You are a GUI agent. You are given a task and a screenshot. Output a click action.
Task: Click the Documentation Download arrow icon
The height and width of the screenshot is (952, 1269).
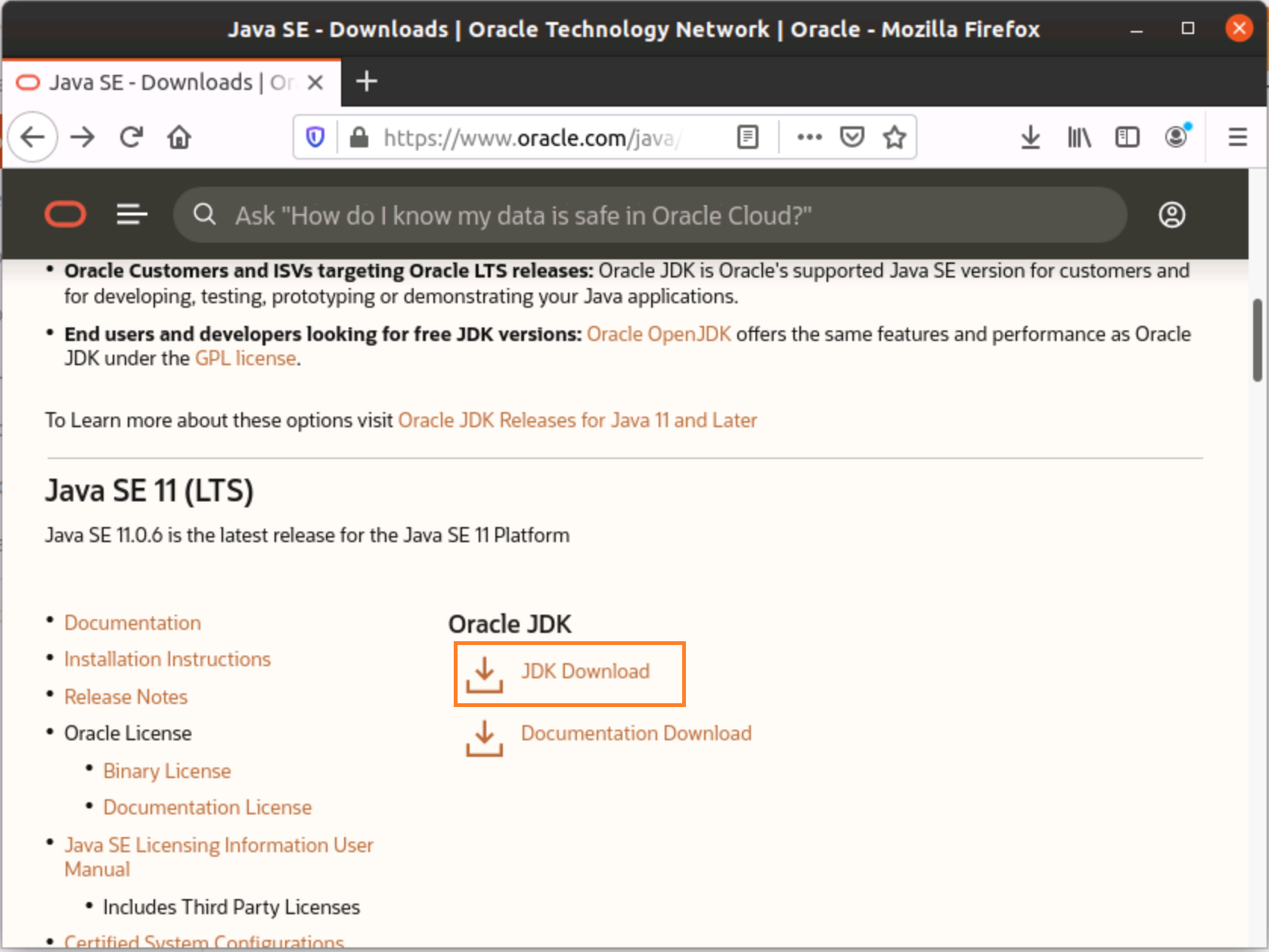484,738
